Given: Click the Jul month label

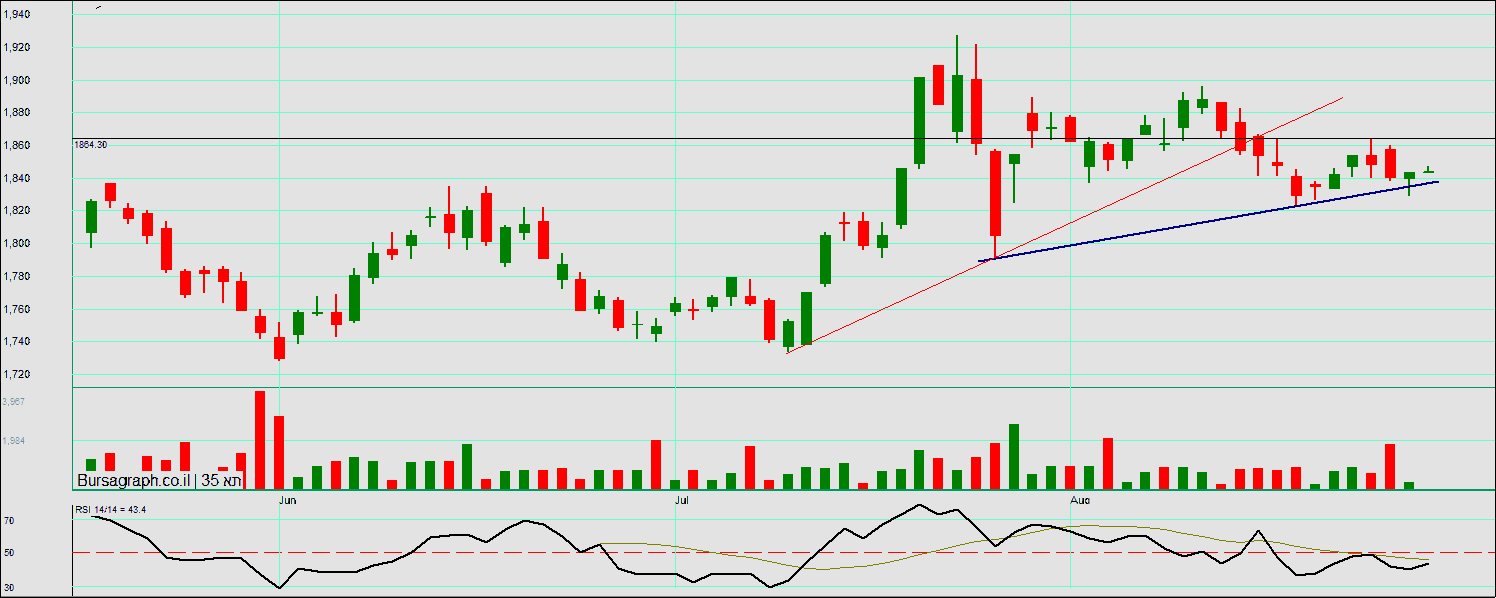Looking at the screenshot, I should 684,498.
